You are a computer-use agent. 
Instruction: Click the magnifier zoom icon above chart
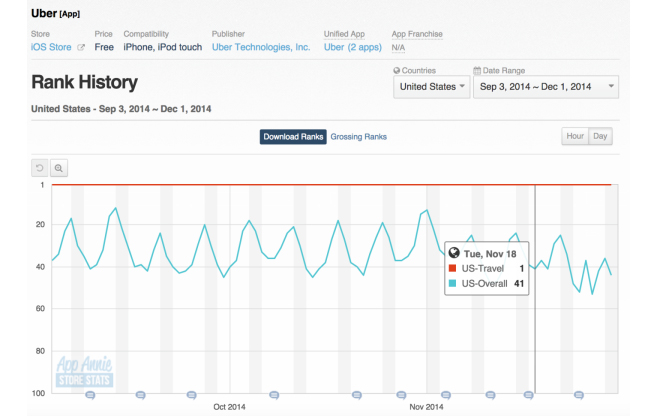point(59,168)
